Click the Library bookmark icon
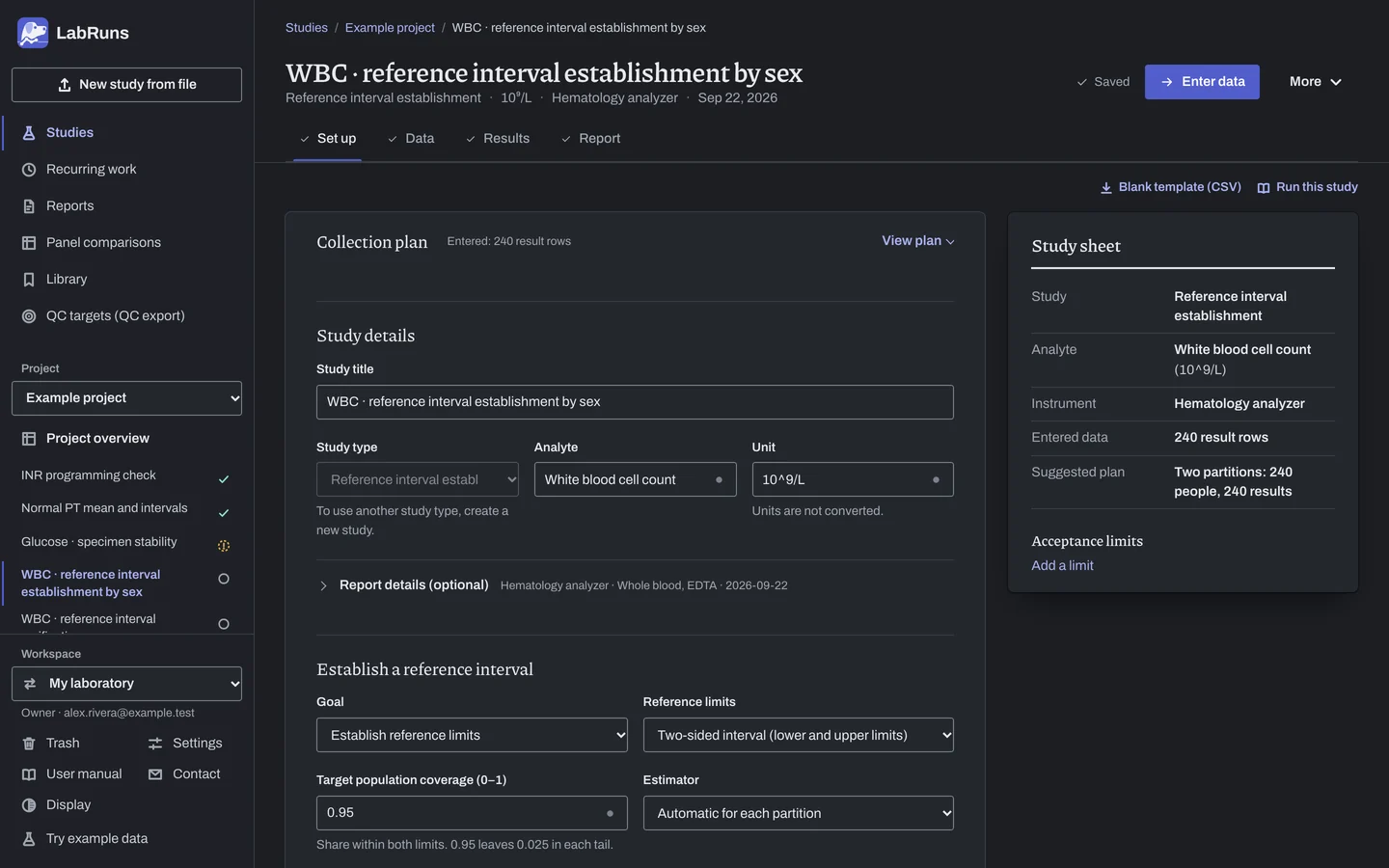 [29, 280]
